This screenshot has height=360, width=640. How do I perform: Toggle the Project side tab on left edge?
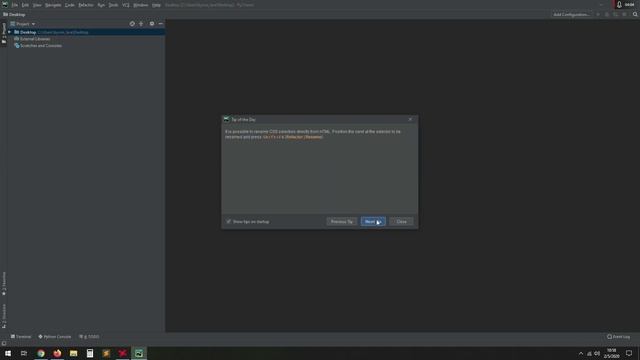point(4,33)
